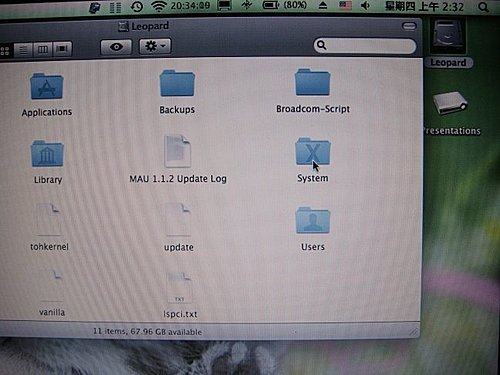Click the battery 80% status item

pyautogui.click(x=285, y=5)
